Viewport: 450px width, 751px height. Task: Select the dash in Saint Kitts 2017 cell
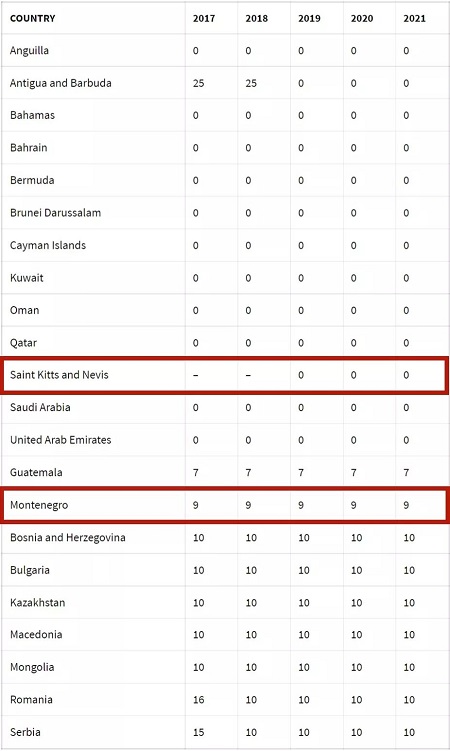(x=195, y=375)
